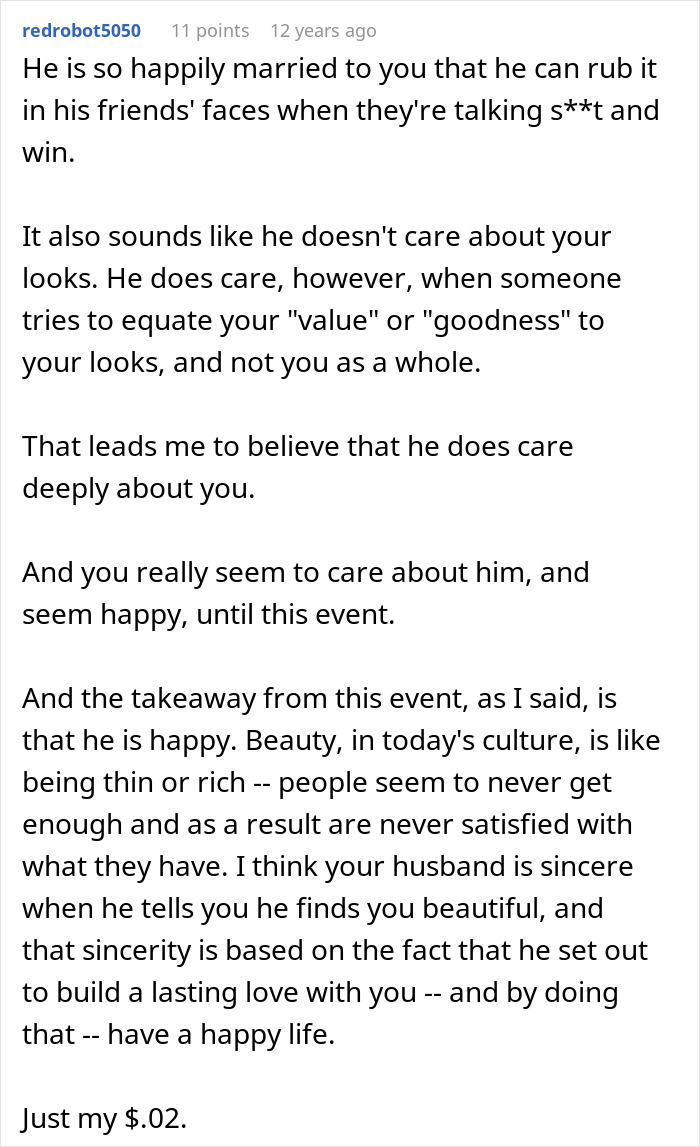This screenshot has height=1147, width=700.
Task: Click the "12 years ago" timestamp
Action: pyautogui.click(x=324, y=31)
